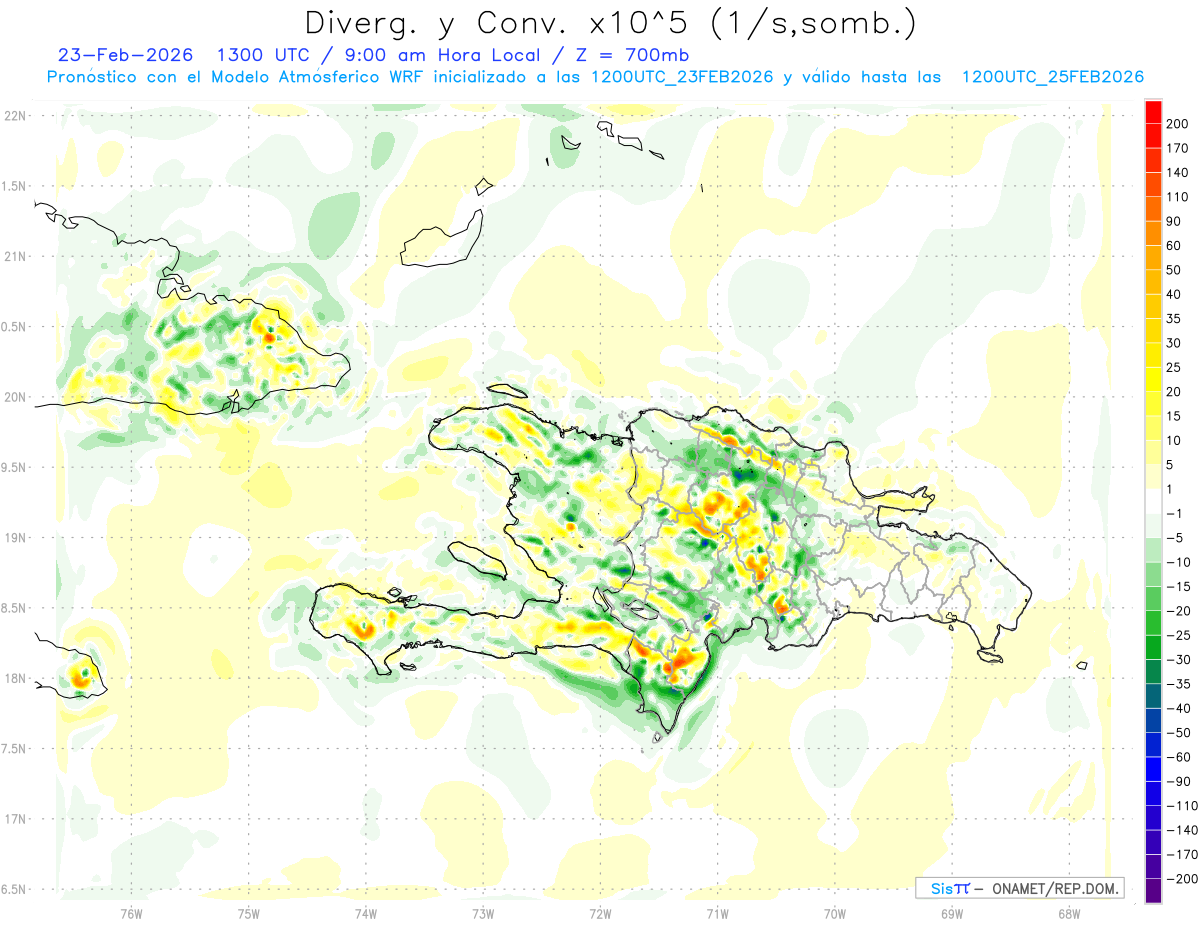
Task: Click the '-40' colorbar label
Action: 1181,709
